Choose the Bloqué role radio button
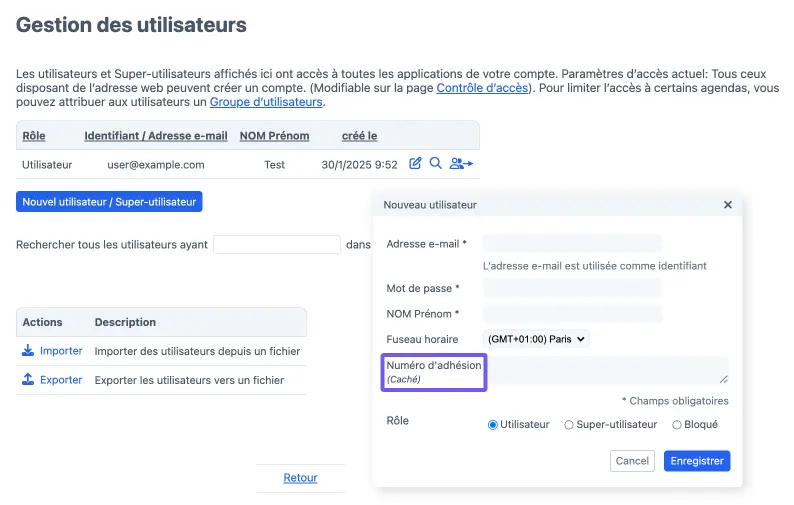Viewport: 794px width, 505px height. (677, 425)
